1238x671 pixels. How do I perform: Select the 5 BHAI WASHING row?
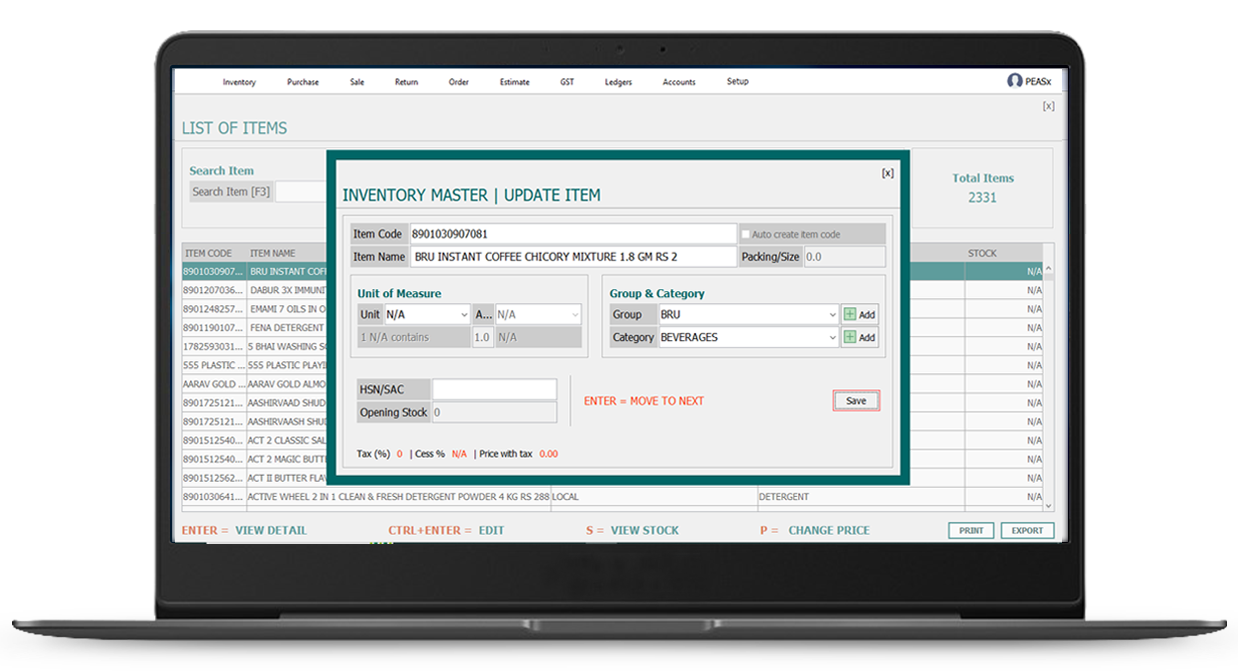pos(612,346)
